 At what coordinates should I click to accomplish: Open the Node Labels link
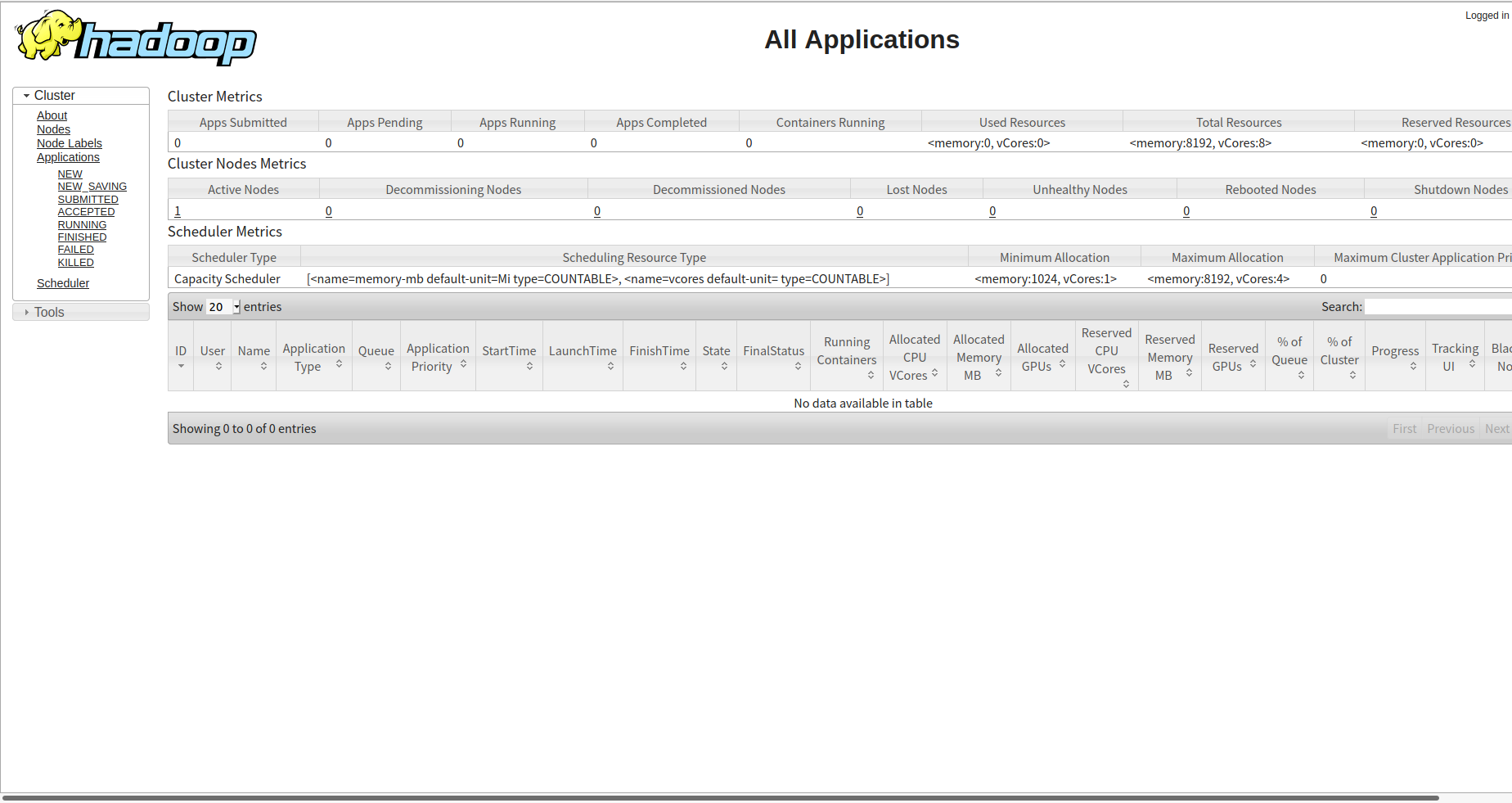(70, 143)
